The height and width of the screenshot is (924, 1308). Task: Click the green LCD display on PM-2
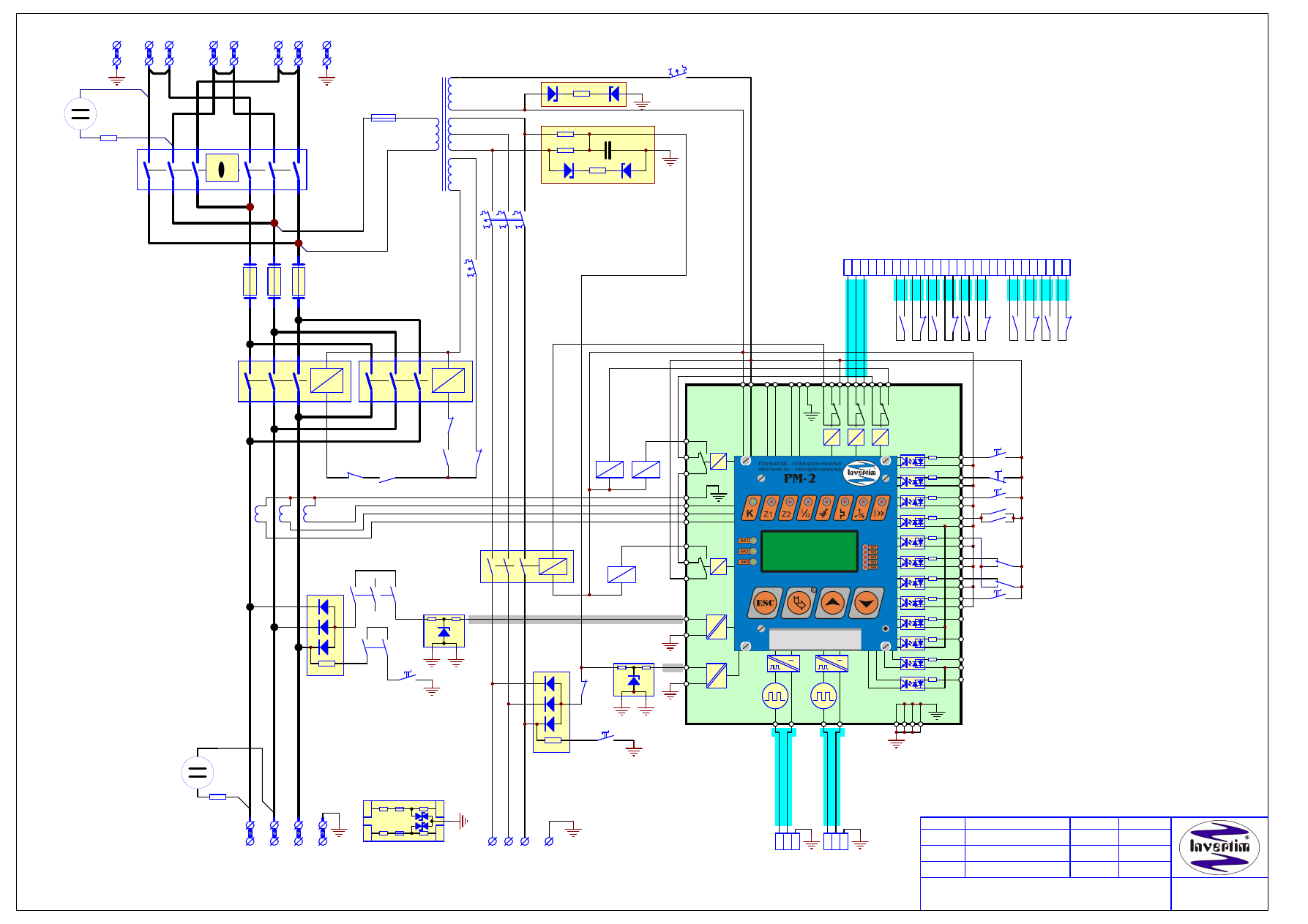click(810, 552)
